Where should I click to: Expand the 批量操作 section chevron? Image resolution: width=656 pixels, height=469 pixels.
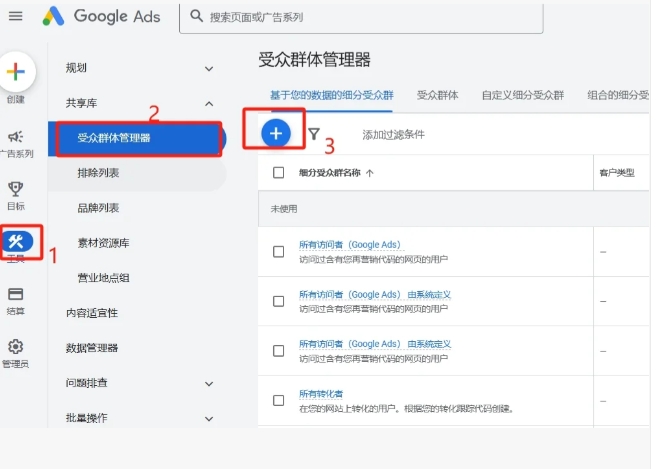pyautogui.click(x=209, y=419)
